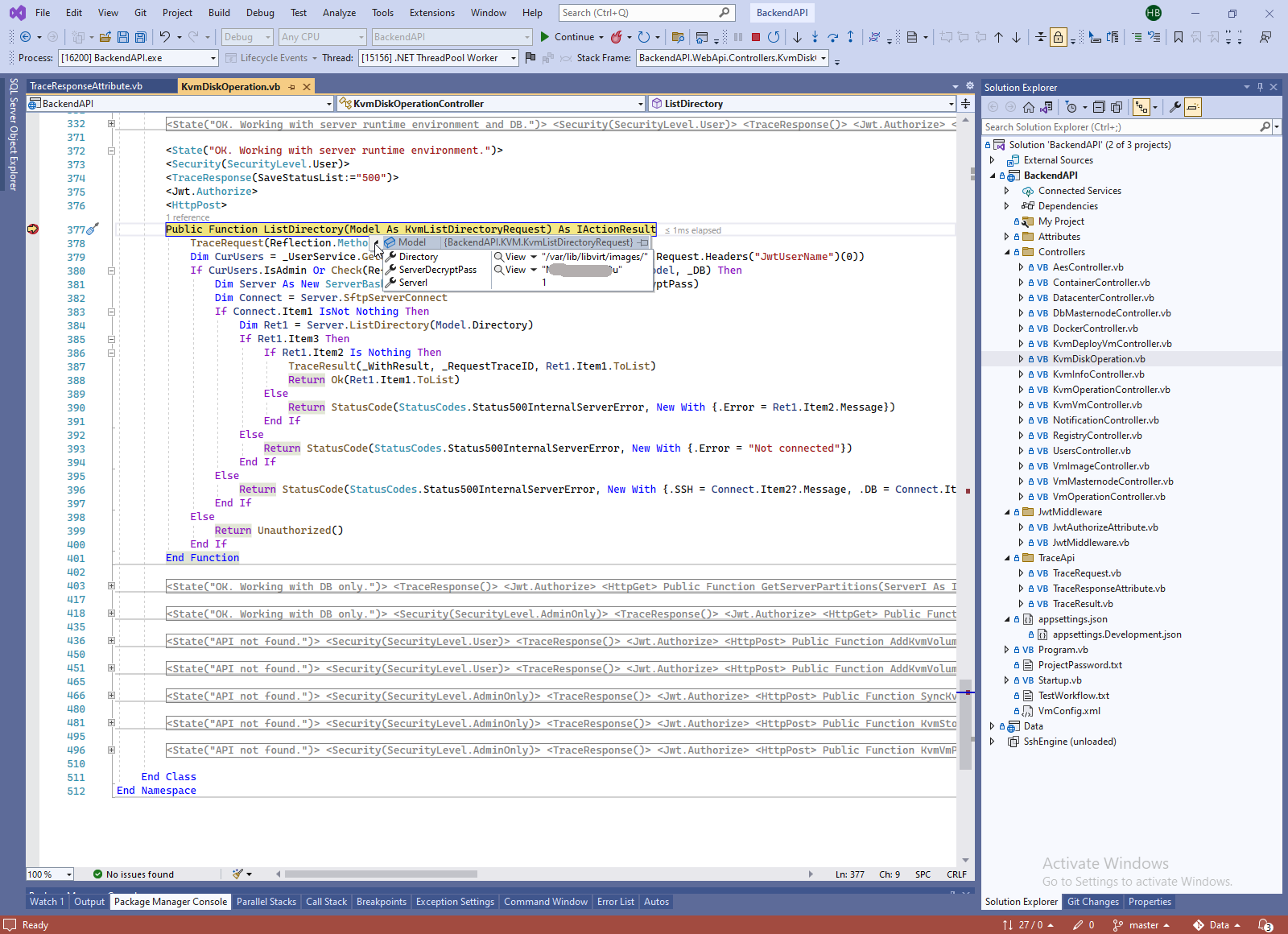Click the Solution Explorer Home icon
Screen dimensions: 1288x934
pyautogui.click(x=1028, y=107)
